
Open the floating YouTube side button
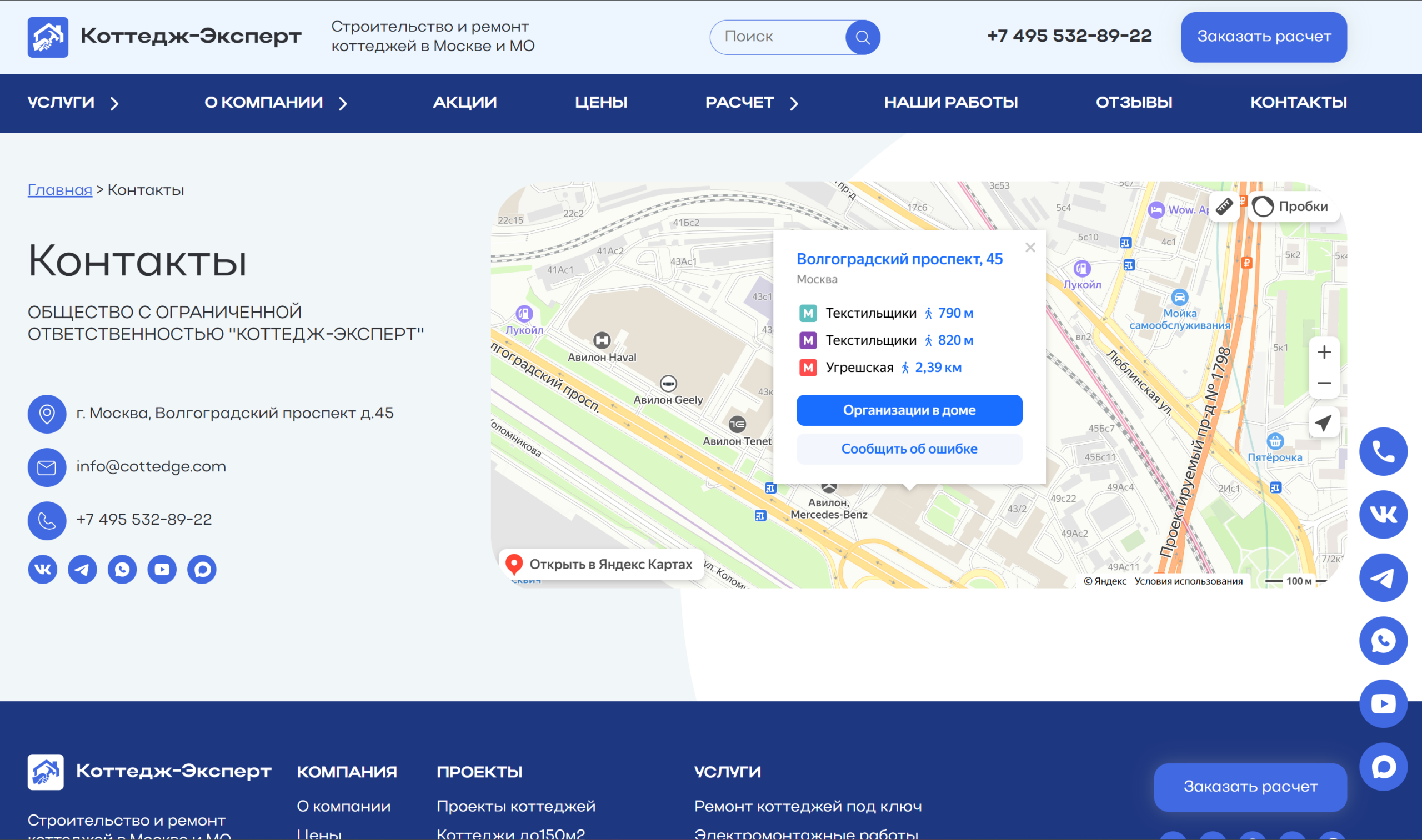(x=1383, y=703)
